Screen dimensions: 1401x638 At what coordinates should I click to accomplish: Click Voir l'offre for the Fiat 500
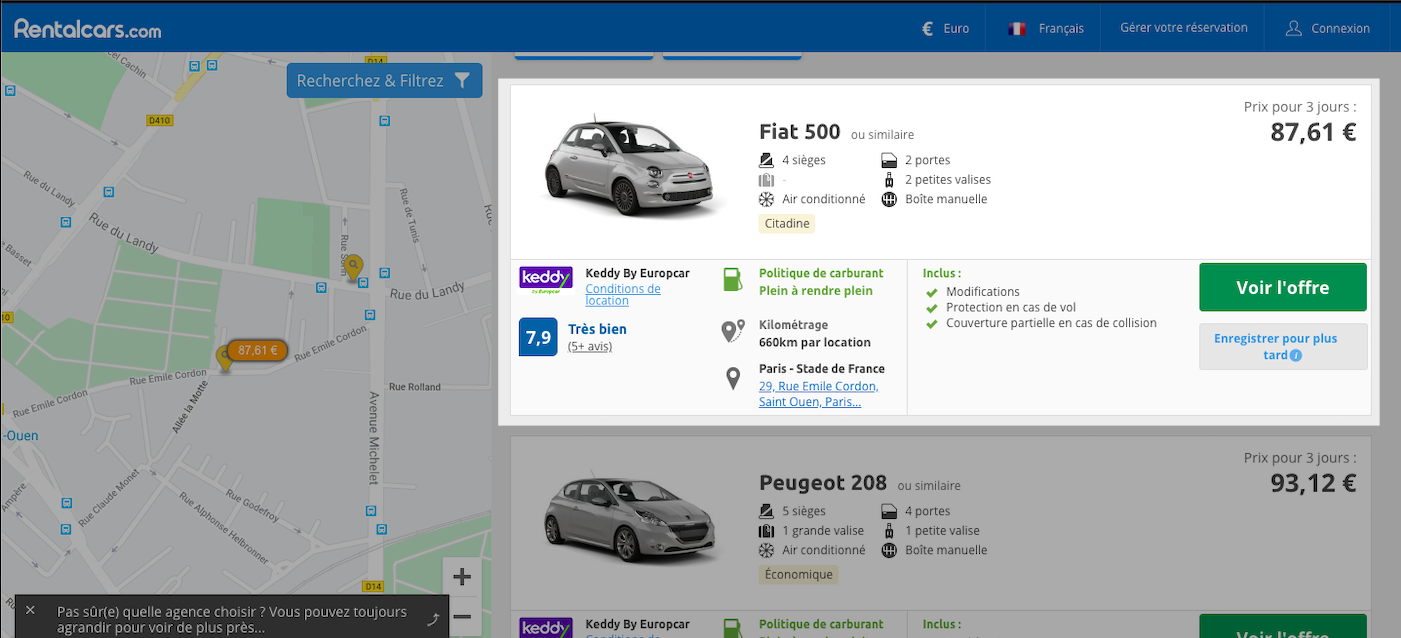pos(1283,288)
